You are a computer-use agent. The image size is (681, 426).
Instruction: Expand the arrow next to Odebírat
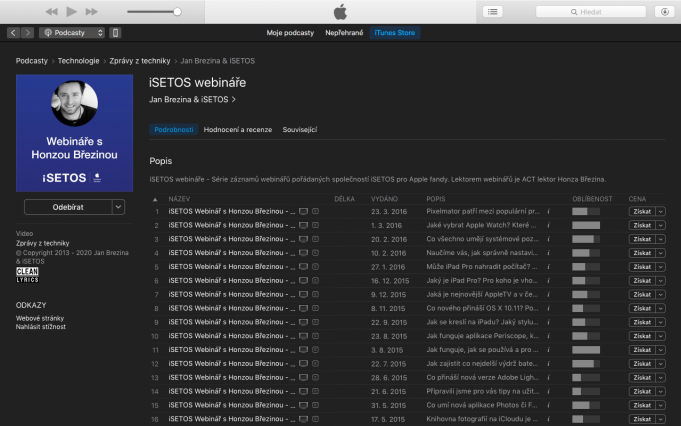point(118,206)
